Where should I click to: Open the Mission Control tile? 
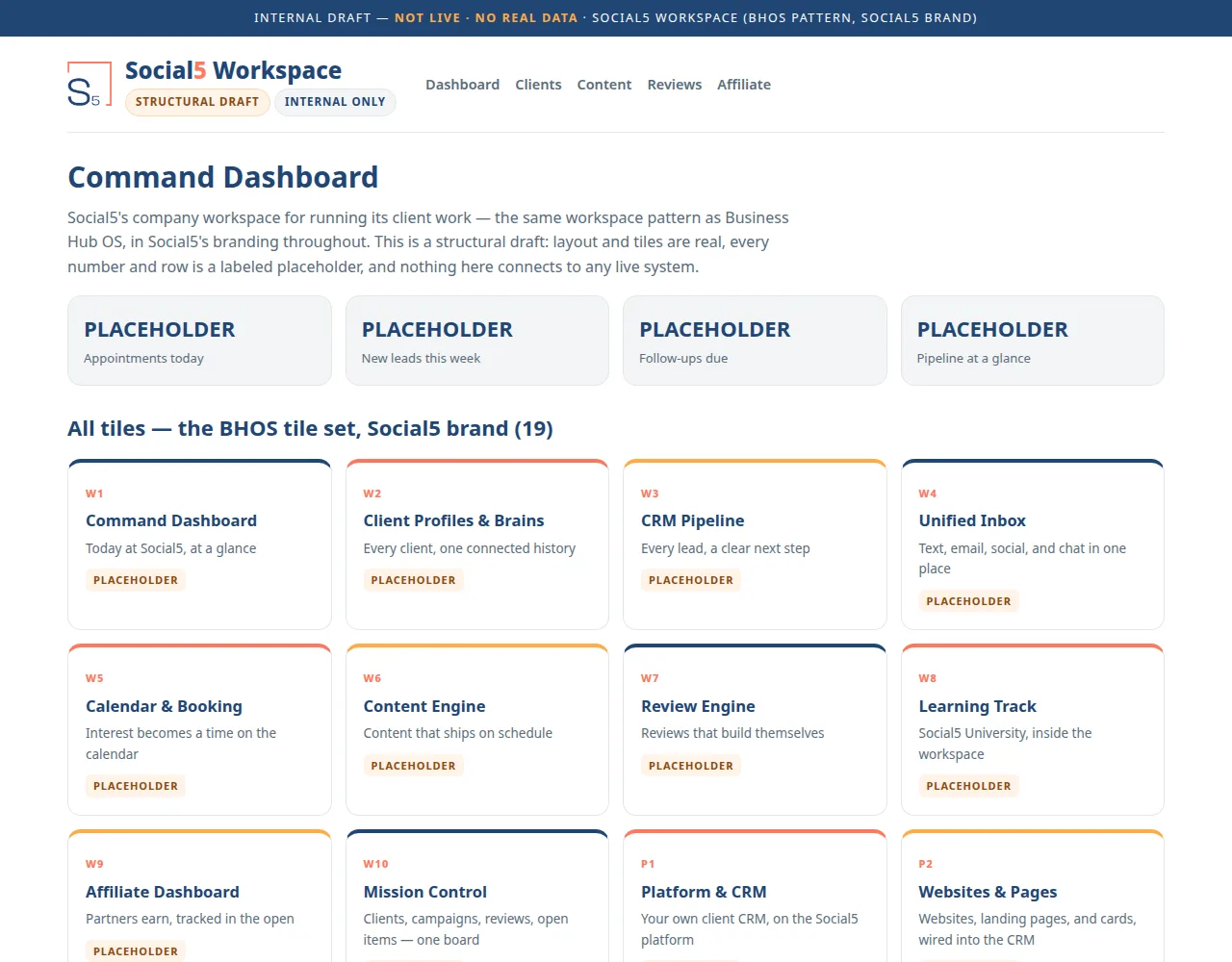point(477,896)
